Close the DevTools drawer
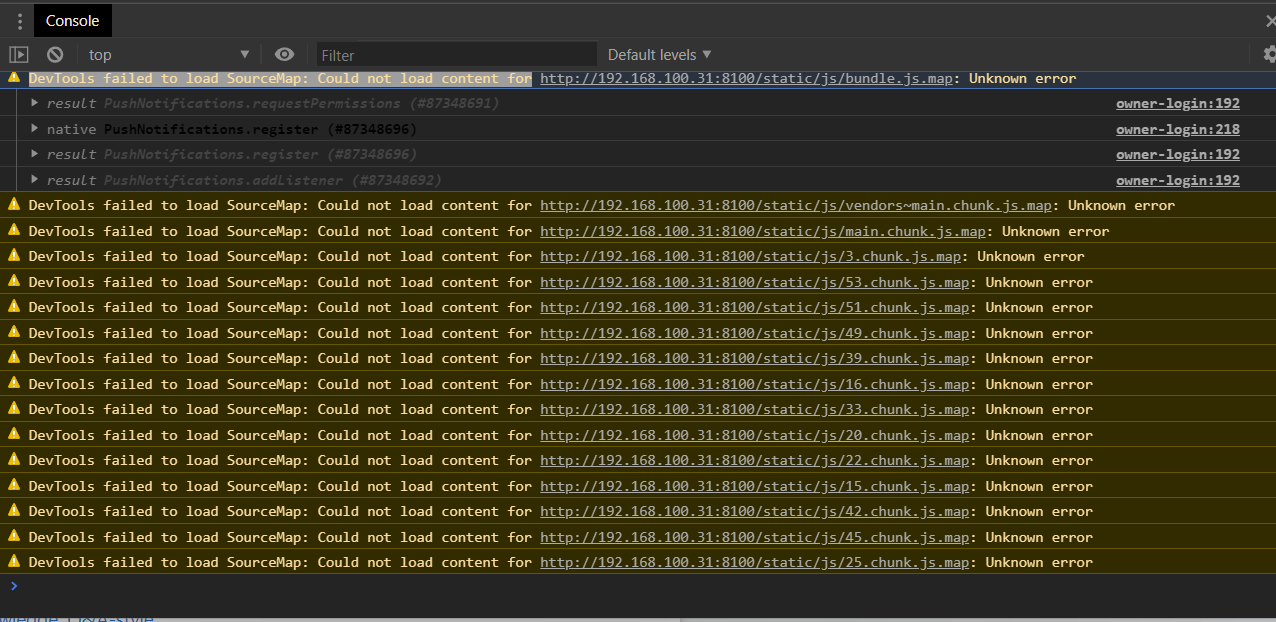This screenshot has width=1276, height=622. pos(1270,21)
